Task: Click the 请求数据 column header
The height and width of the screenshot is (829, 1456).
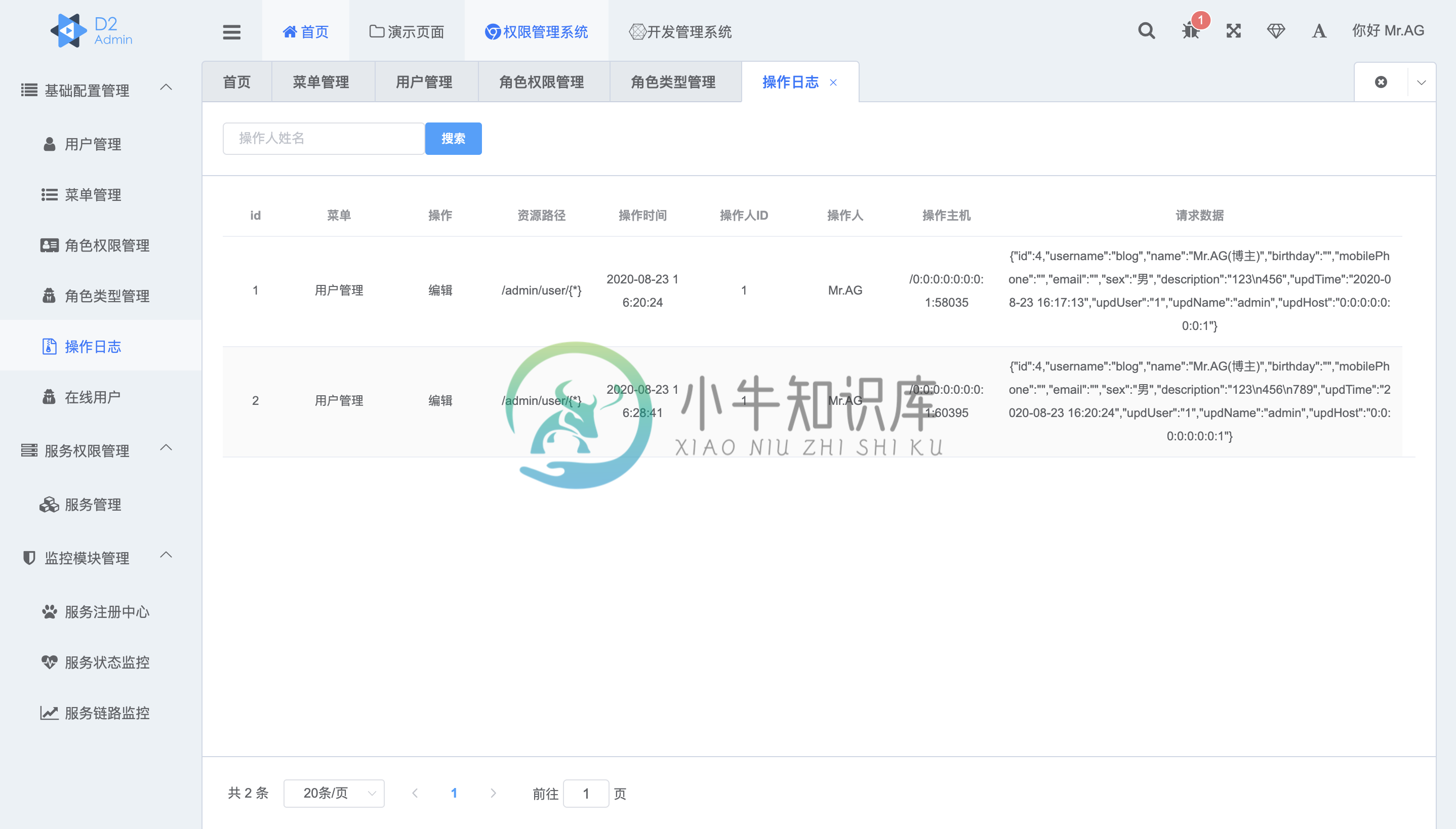Action: [x=1199, y=215]
